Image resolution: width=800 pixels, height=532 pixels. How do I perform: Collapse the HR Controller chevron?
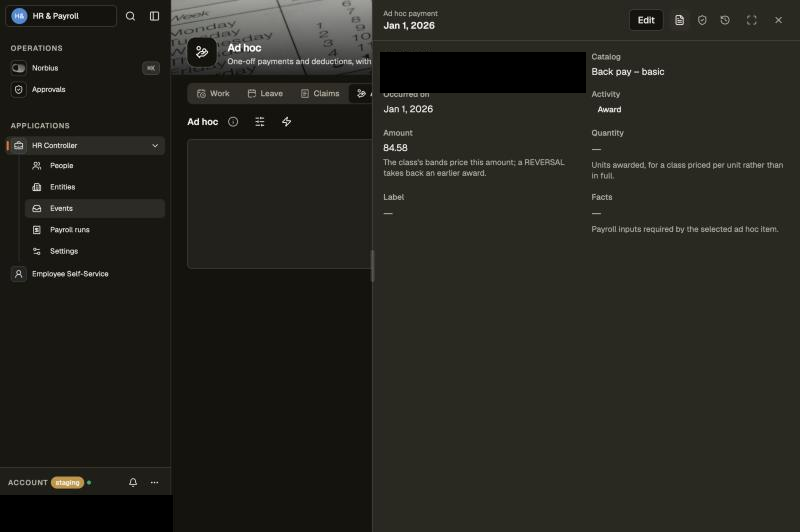point(155,146)
